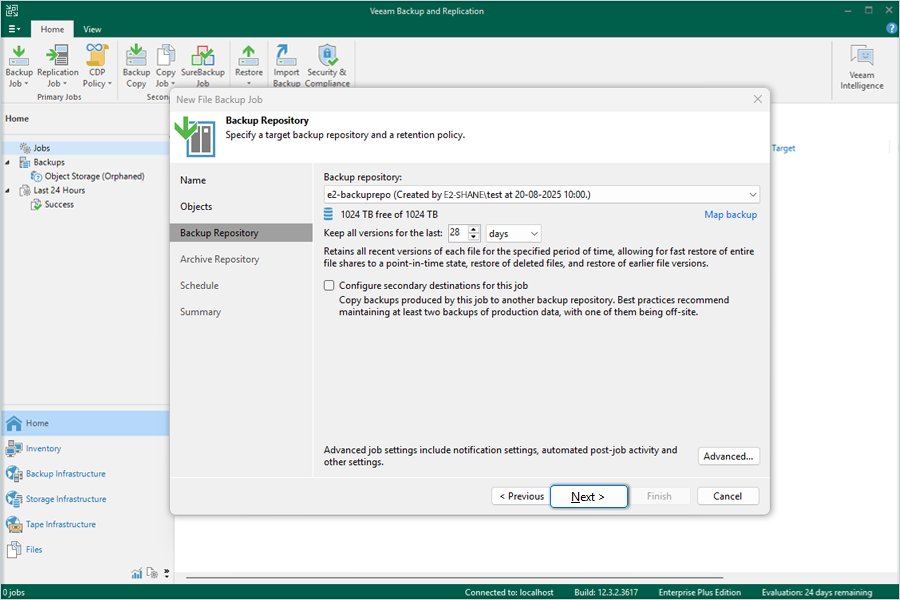900x600 pixels.
Task: Go to the Summary wizard step
Action: (x=200, y=312)
